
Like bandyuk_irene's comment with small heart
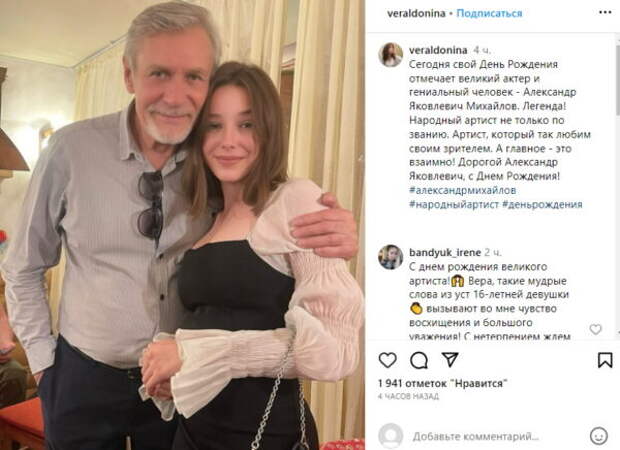click(x=595, y=329)
